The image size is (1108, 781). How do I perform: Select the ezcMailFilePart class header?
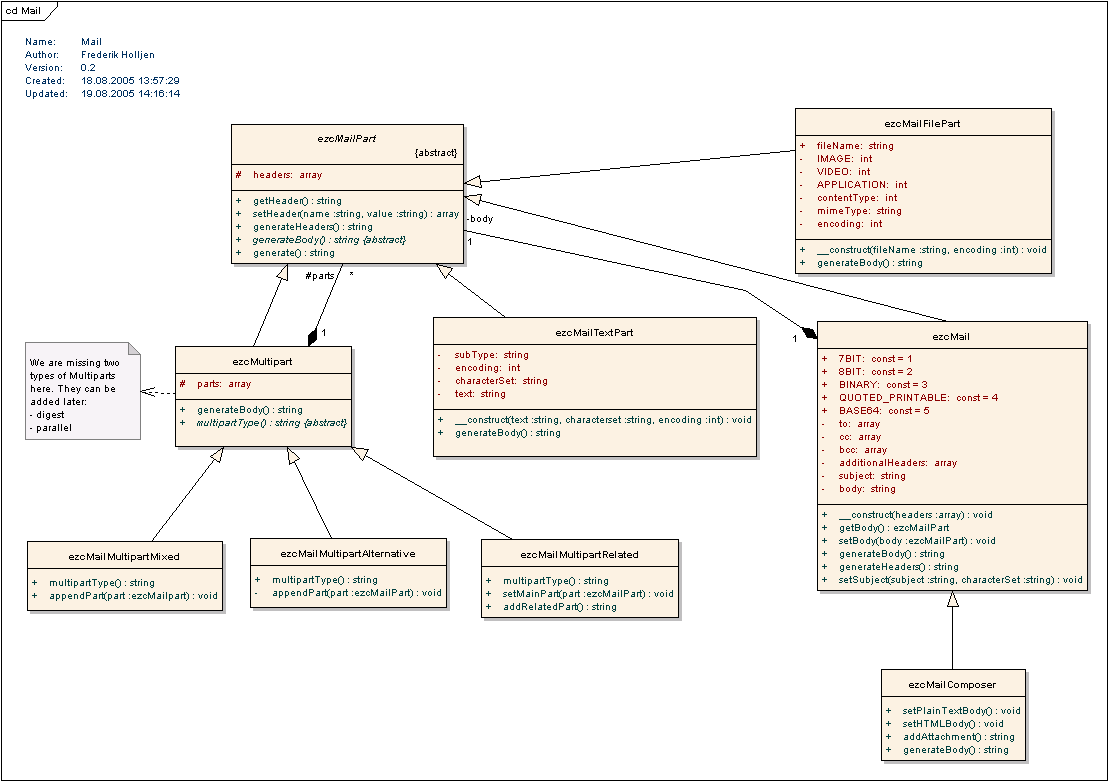click(x=923, y=123)
